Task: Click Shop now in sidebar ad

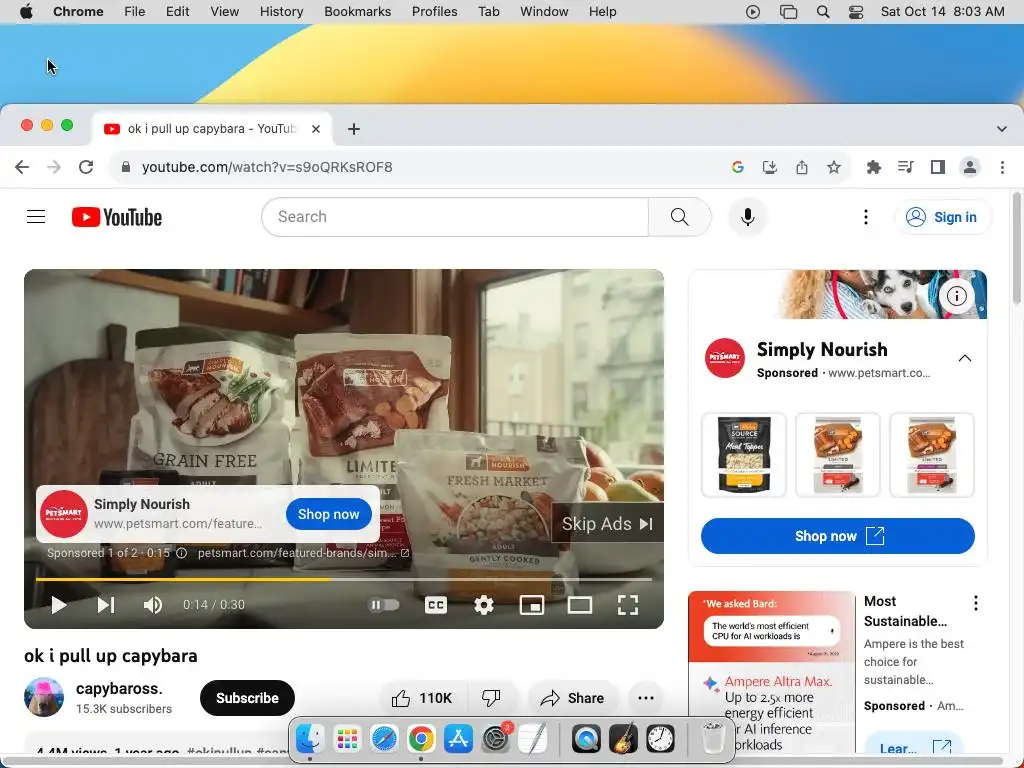Action: [838, 536]
